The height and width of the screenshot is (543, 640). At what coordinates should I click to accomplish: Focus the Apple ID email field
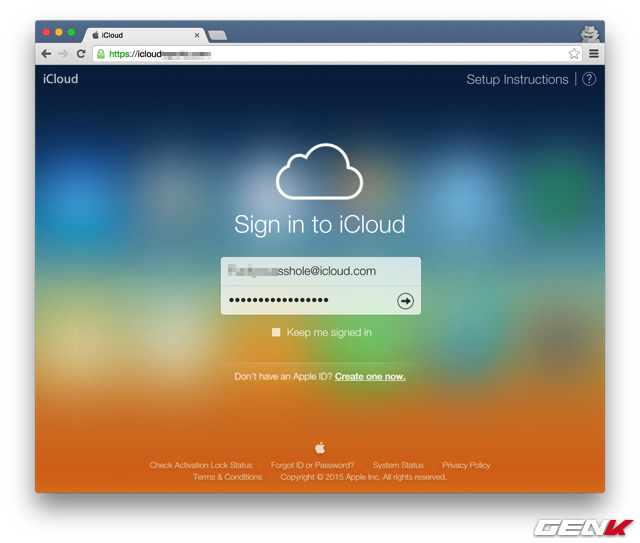321,271
